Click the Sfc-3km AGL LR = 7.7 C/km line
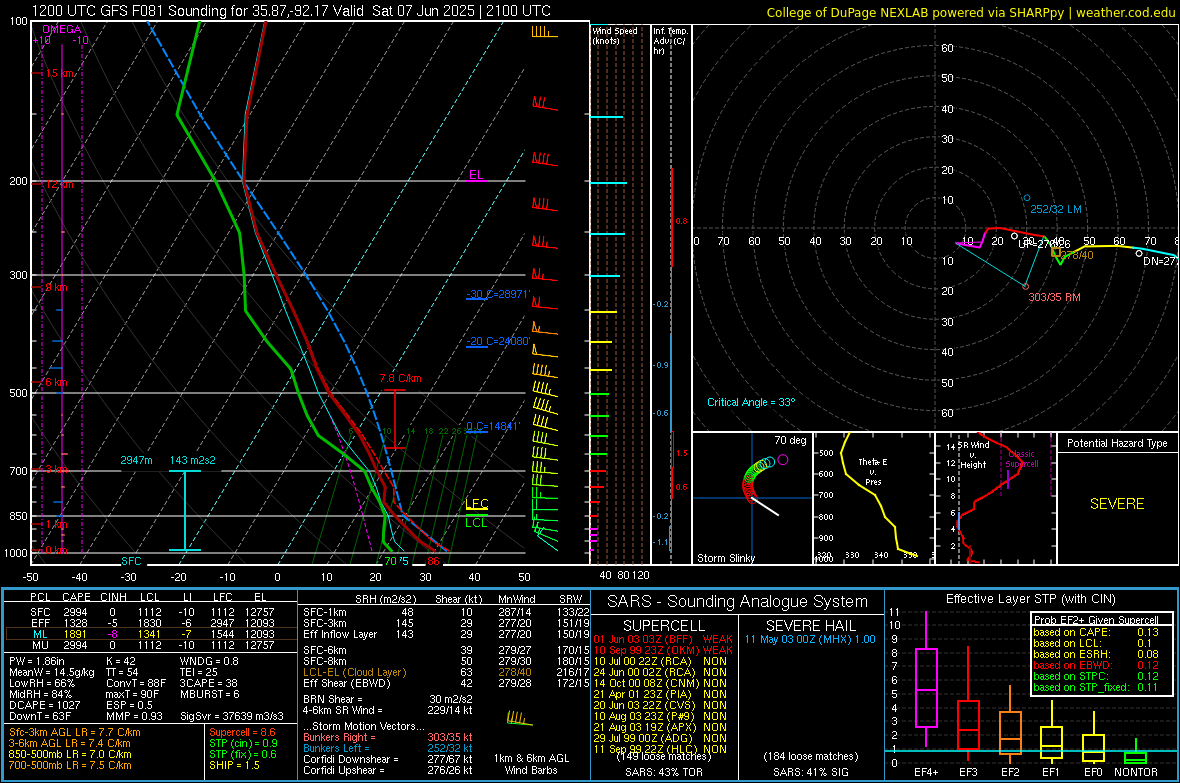 click(x=75, y=732)
